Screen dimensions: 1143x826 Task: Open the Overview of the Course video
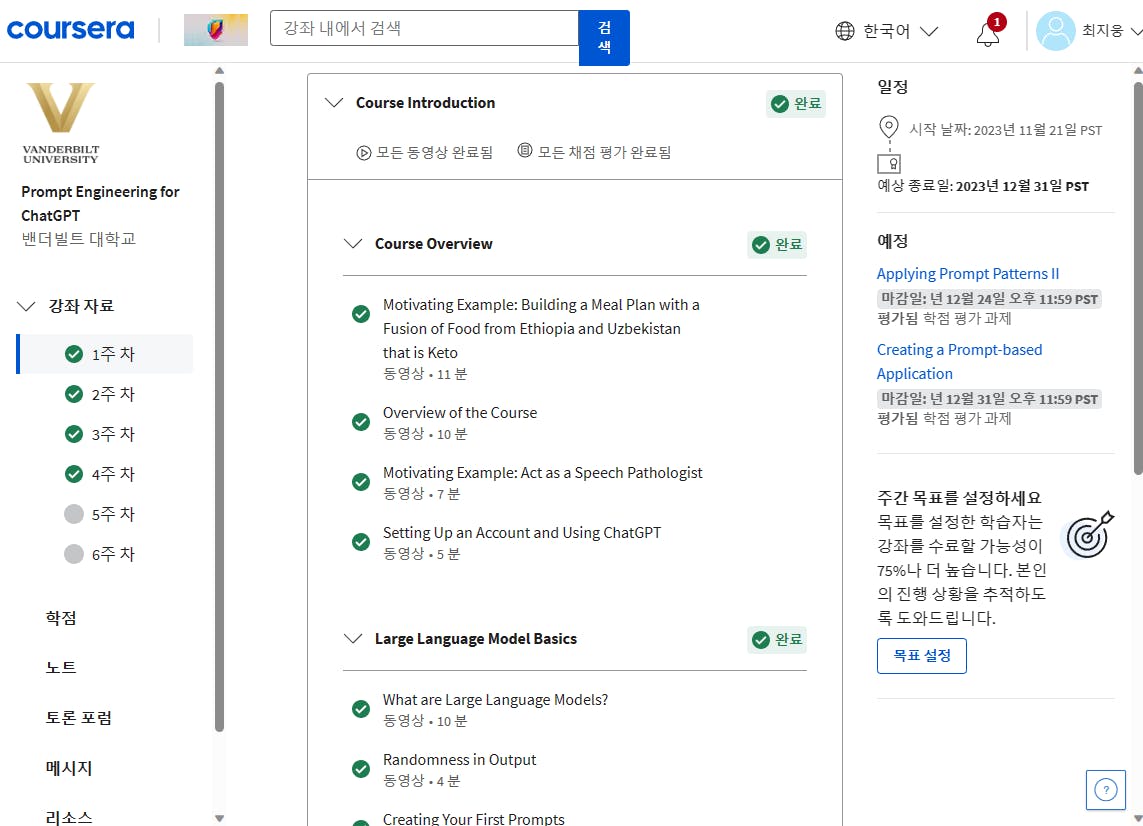pyautogui.click(x=460, y=413)
